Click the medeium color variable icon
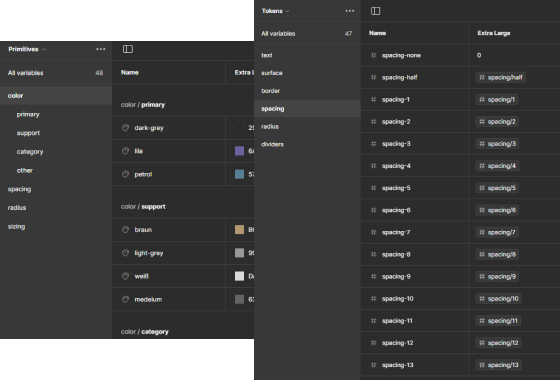 [x=125, y=299]
